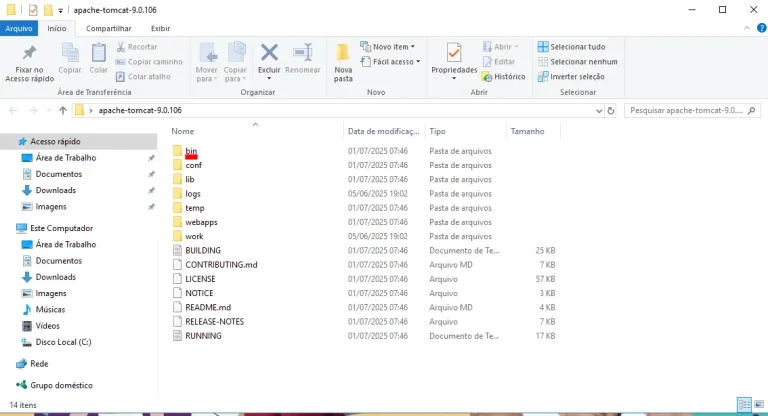Click Selecionar tudo

tap(571, 47)
